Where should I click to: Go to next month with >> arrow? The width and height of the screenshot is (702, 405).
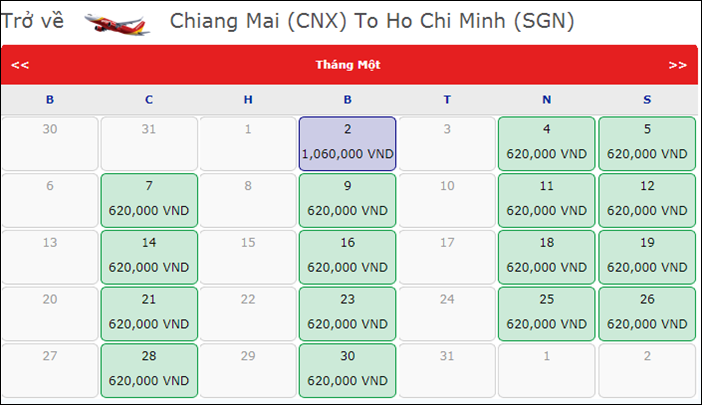point(677,65)
